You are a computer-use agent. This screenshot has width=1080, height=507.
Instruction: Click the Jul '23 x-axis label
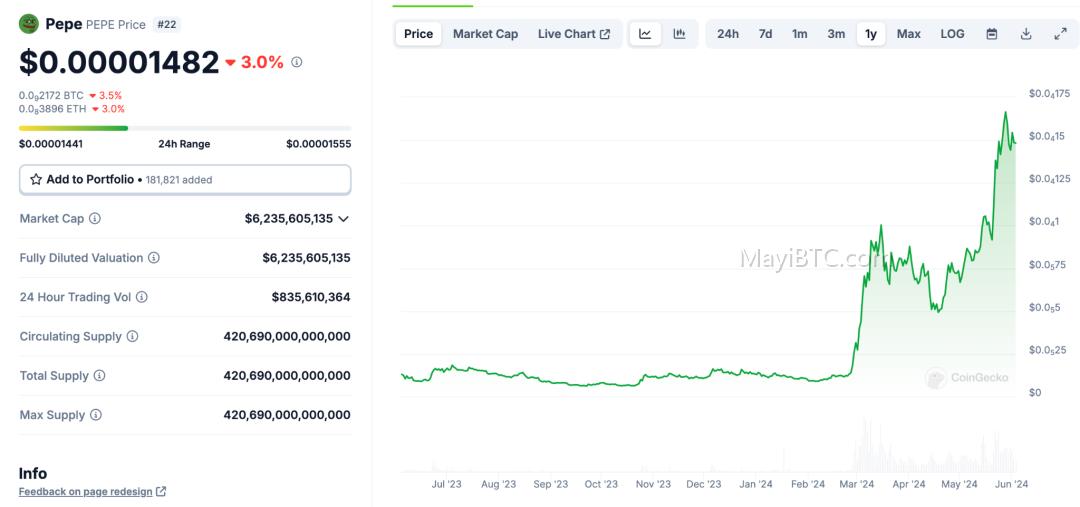(x=446, y=484)
